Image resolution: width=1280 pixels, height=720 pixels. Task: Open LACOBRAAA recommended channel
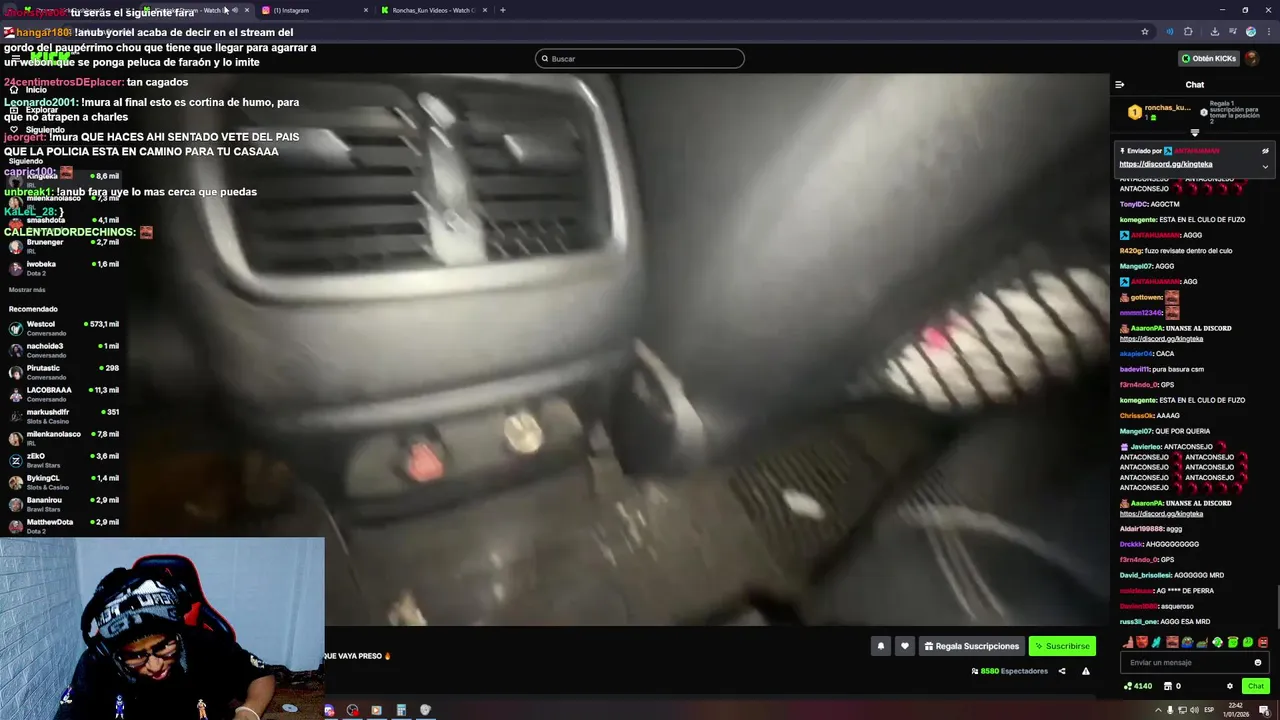coord(64,394)
